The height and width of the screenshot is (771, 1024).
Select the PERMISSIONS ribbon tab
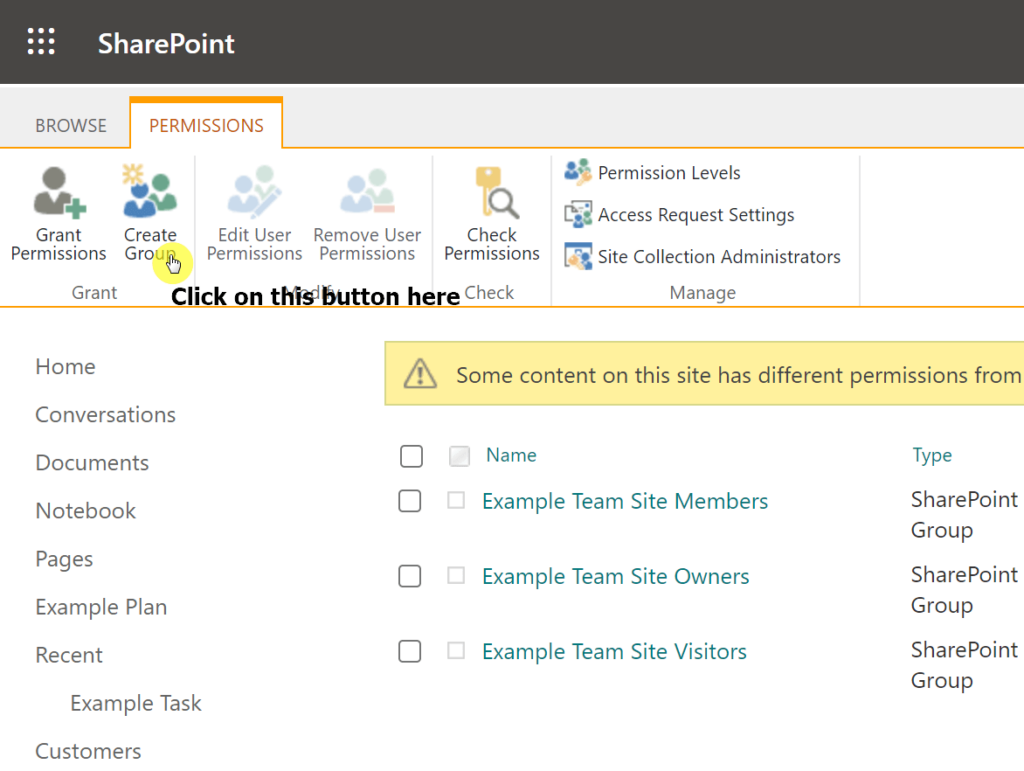click(x=206, y=125)
